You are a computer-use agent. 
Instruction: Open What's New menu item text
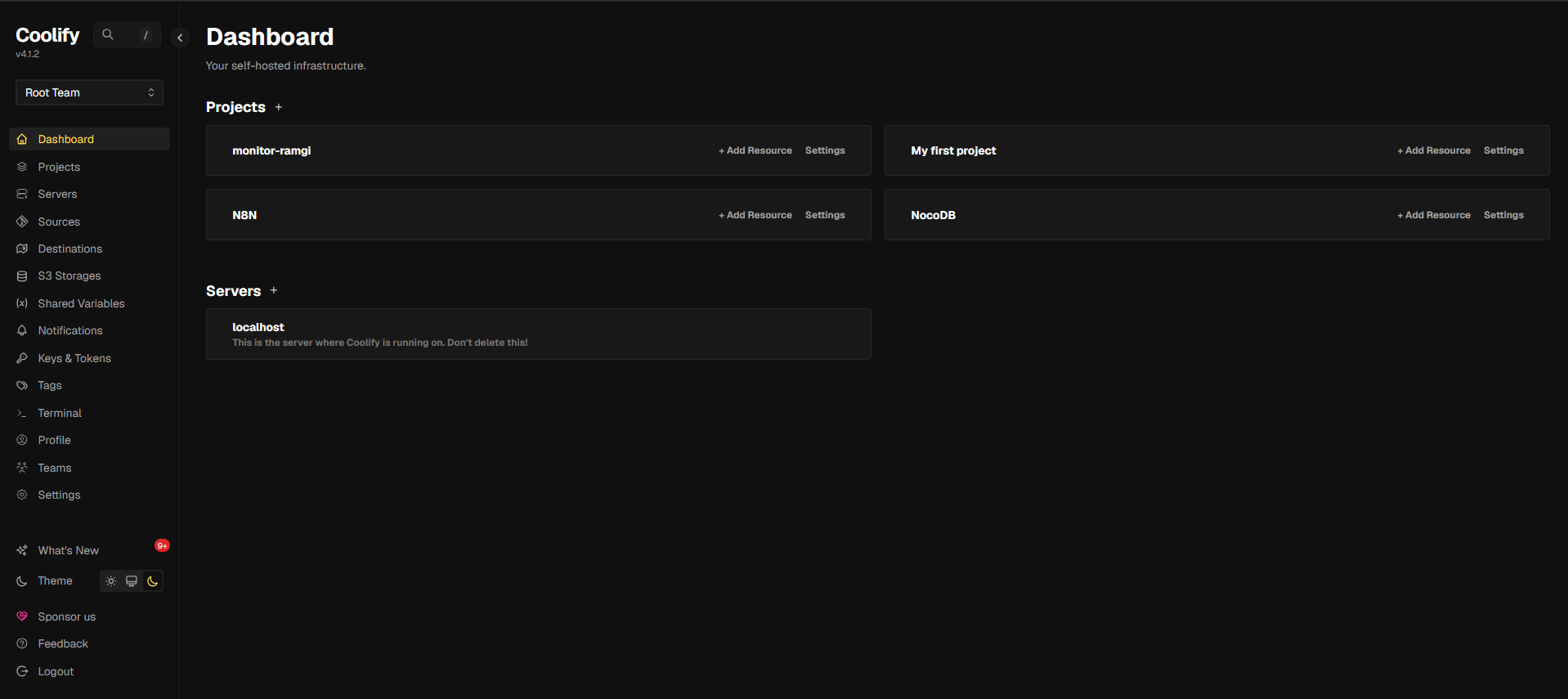pyautogui.click(x=68, y=550)
